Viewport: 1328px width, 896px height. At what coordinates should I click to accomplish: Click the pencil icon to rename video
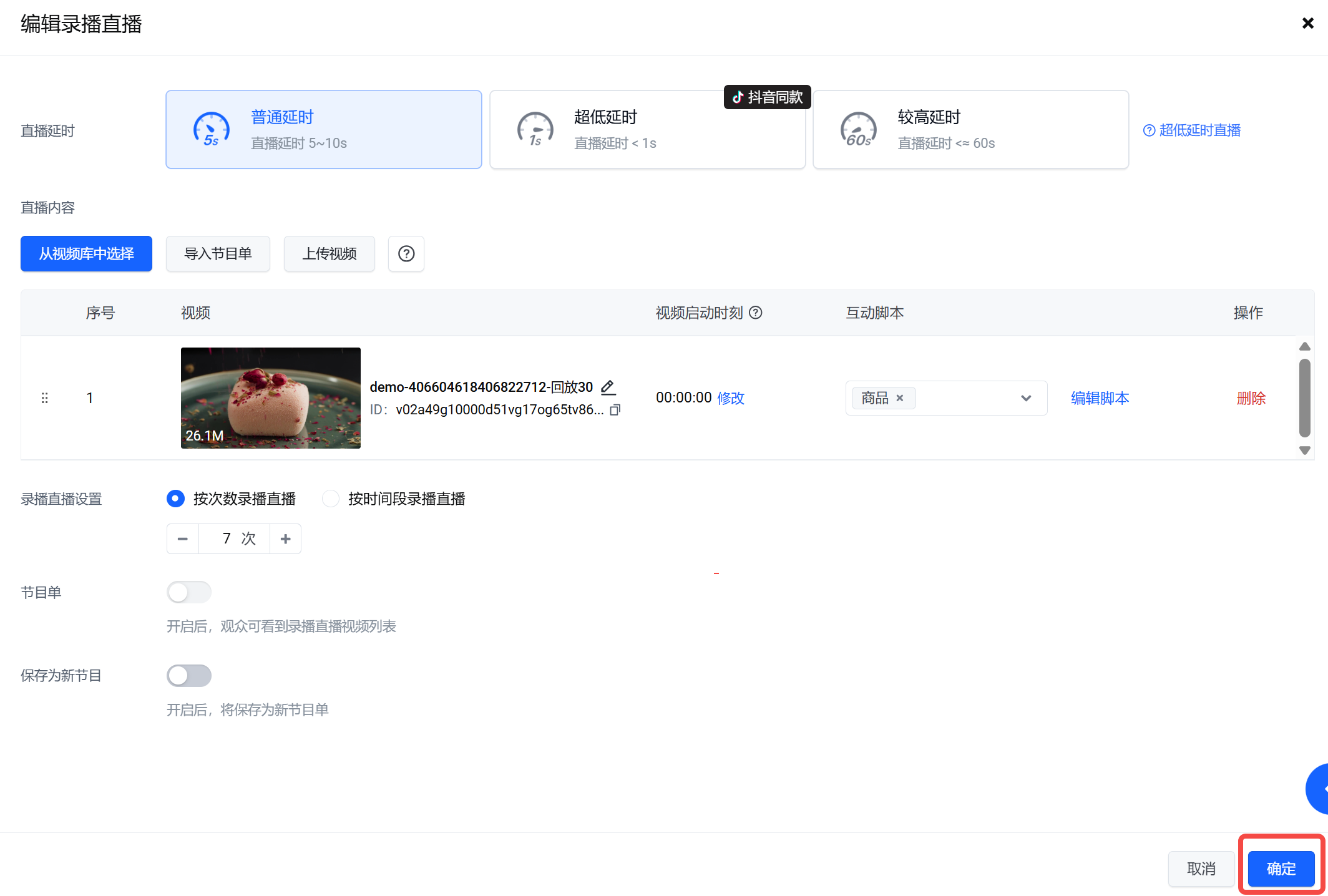[608, 387]
